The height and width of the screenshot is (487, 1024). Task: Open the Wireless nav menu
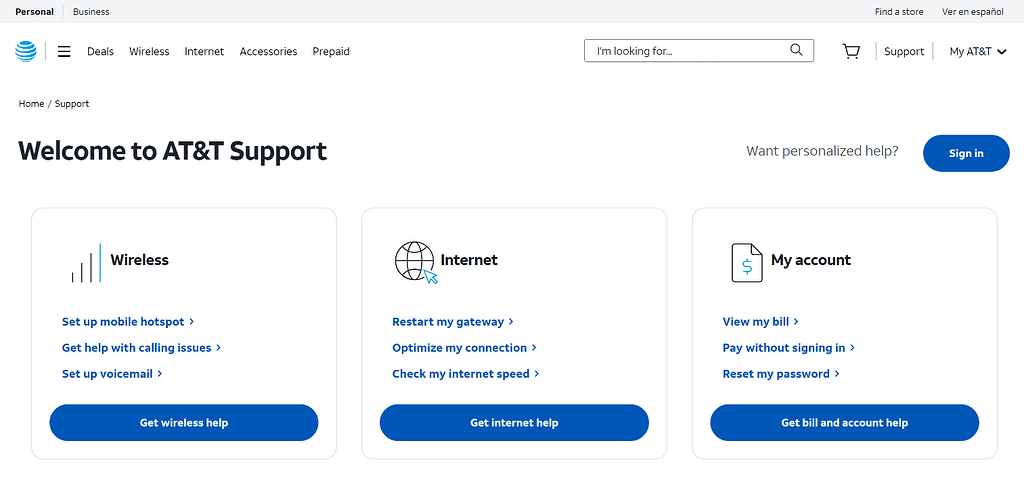(x=149, y=52)
